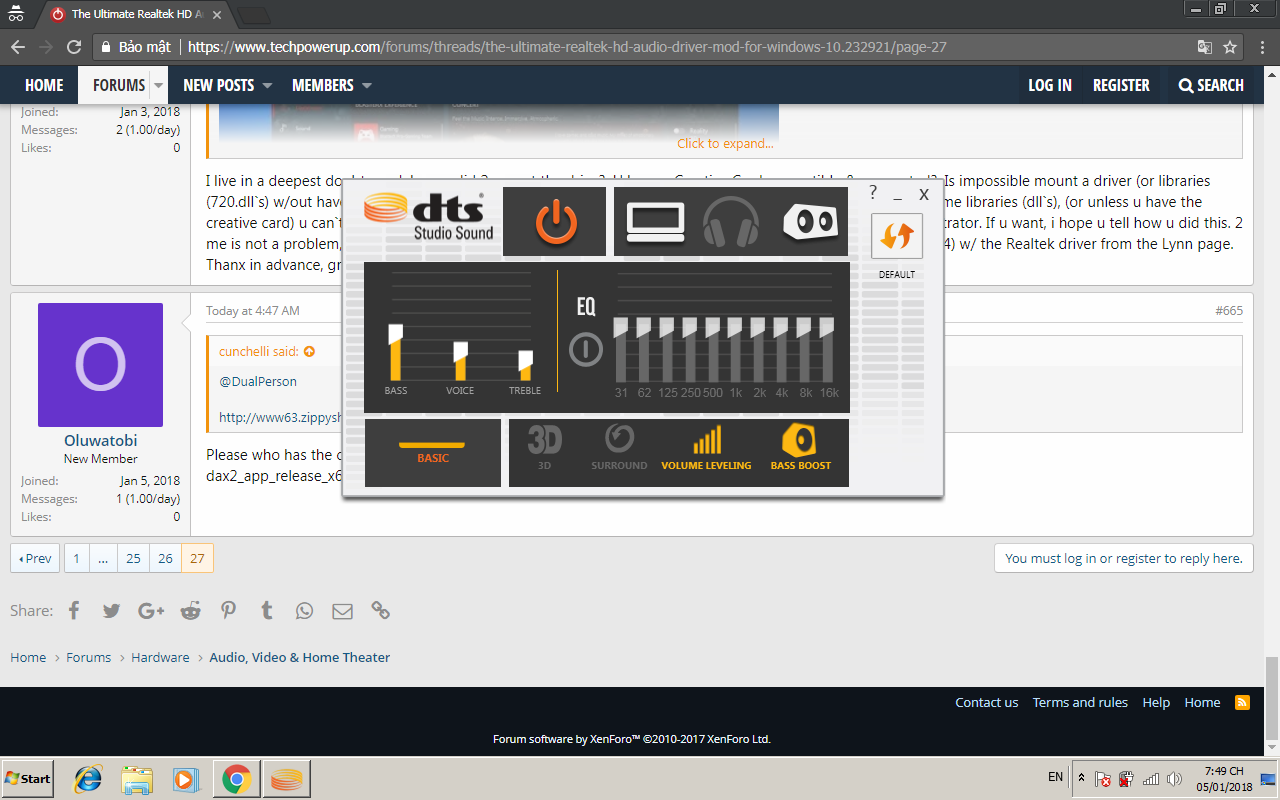Open forum SEARCH
The image size is (1280, 800).
click(x=1211, y=85)
